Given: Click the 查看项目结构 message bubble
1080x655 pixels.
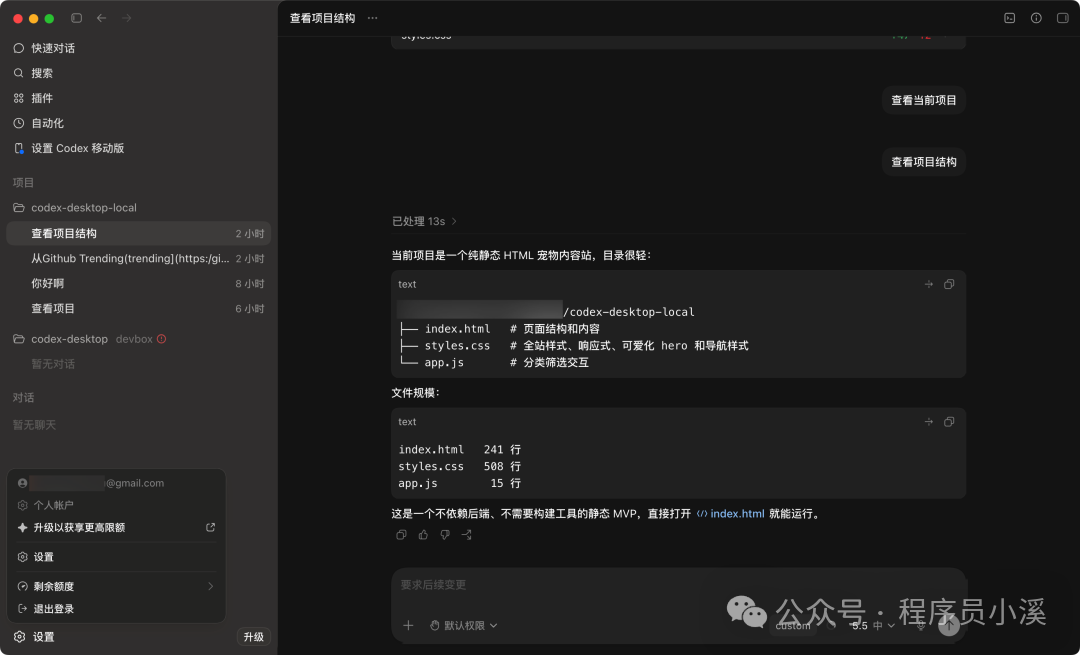Looking at the screenshot, I should click(x=924, y=162).
